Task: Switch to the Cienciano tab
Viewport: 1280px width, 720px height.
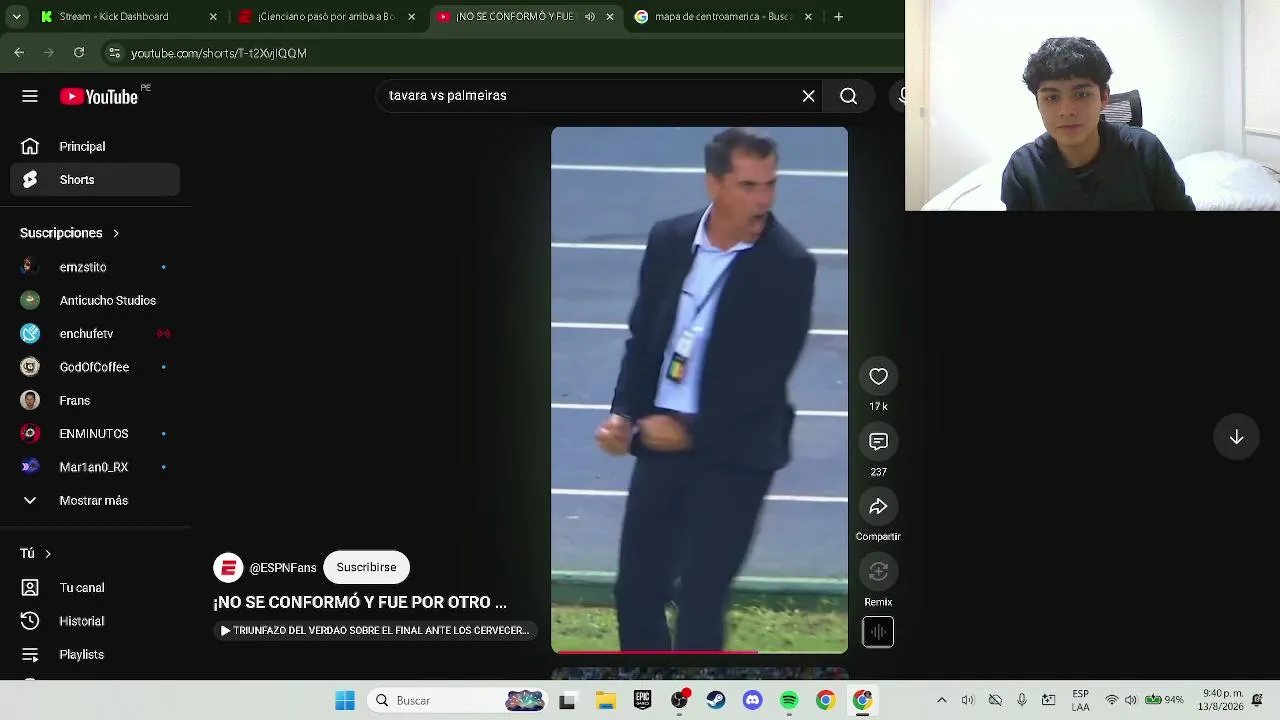Action: 325,17
